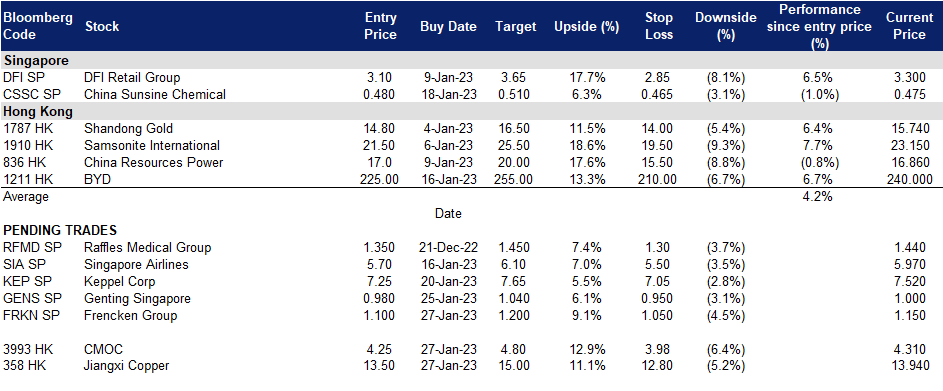943x391 pixels.
Task: Select the Singapore section row
Action: pyautogui.click(x=472, y=60)
